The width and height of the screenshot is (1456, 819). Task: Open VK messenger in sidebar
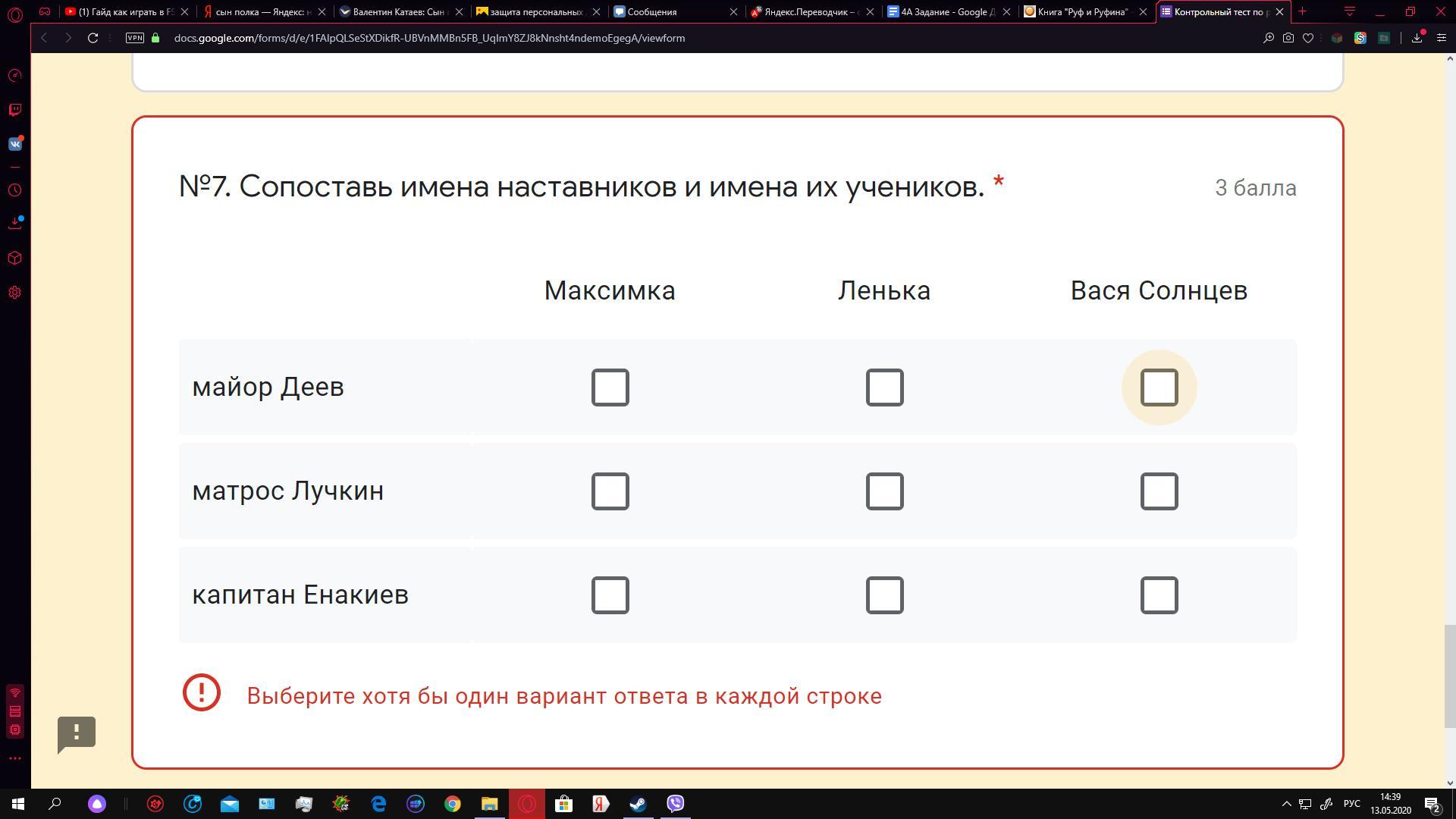point(14,144)
